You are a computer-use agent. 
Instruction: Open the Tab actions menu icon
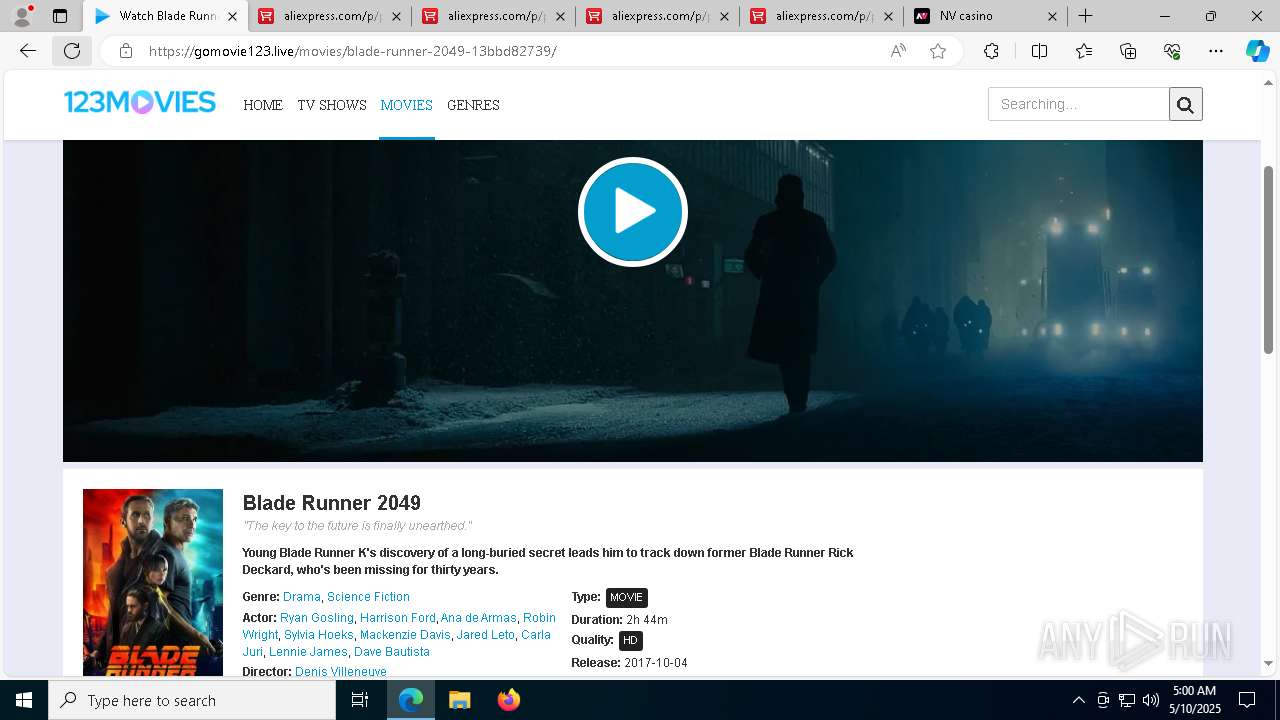click(60, 16)
